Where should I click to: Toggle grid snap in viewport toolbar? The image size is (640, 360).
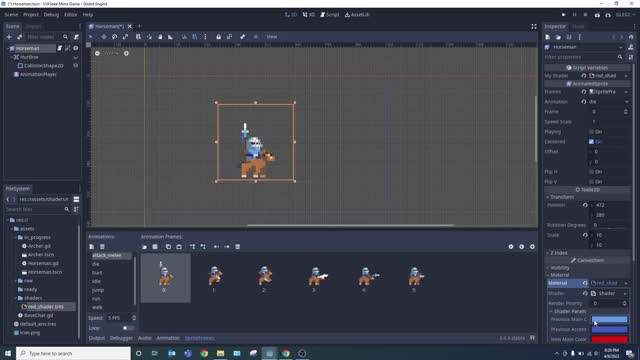[195, 37]
